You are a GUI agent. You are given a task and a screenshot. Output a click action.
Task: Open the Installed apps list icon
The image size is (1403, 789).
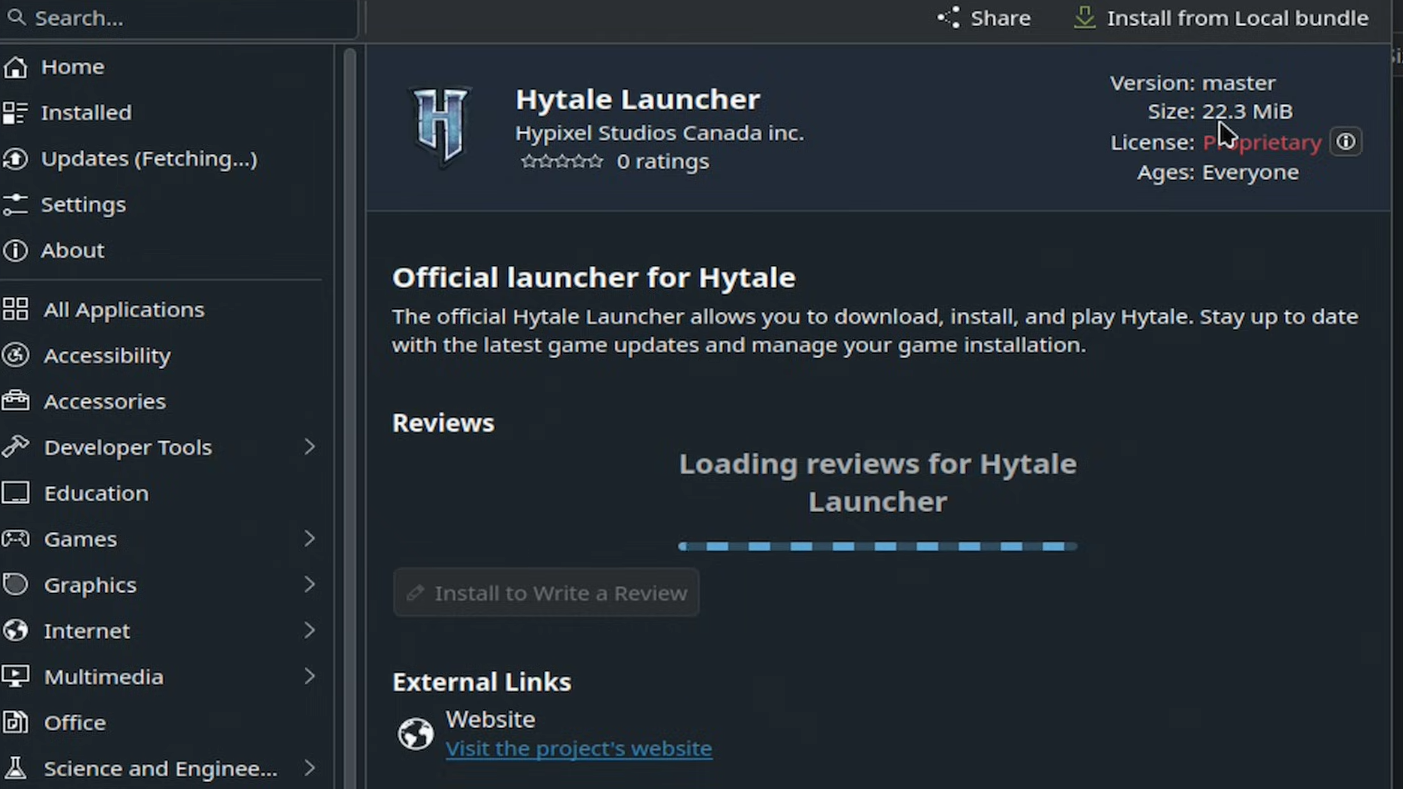click(x=15, y=113)
